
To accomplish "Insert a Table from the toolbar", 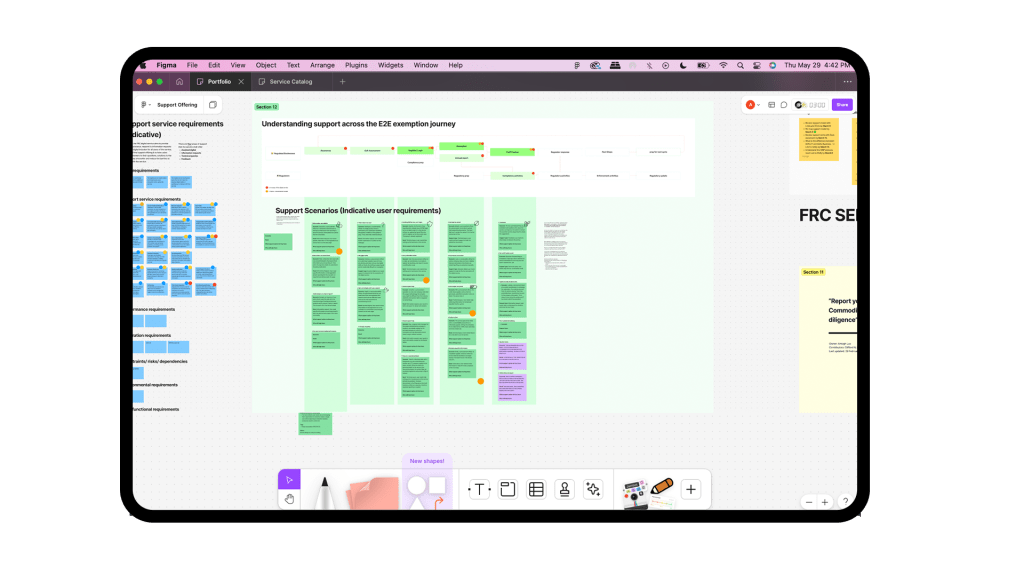I will [536, 489].
